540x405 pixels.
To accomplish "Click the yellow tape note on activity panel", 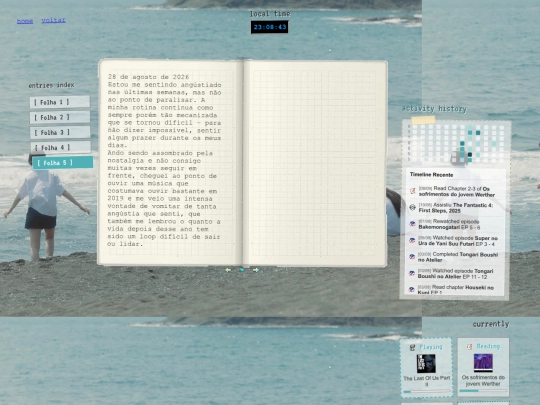I will tap(423, 120).
